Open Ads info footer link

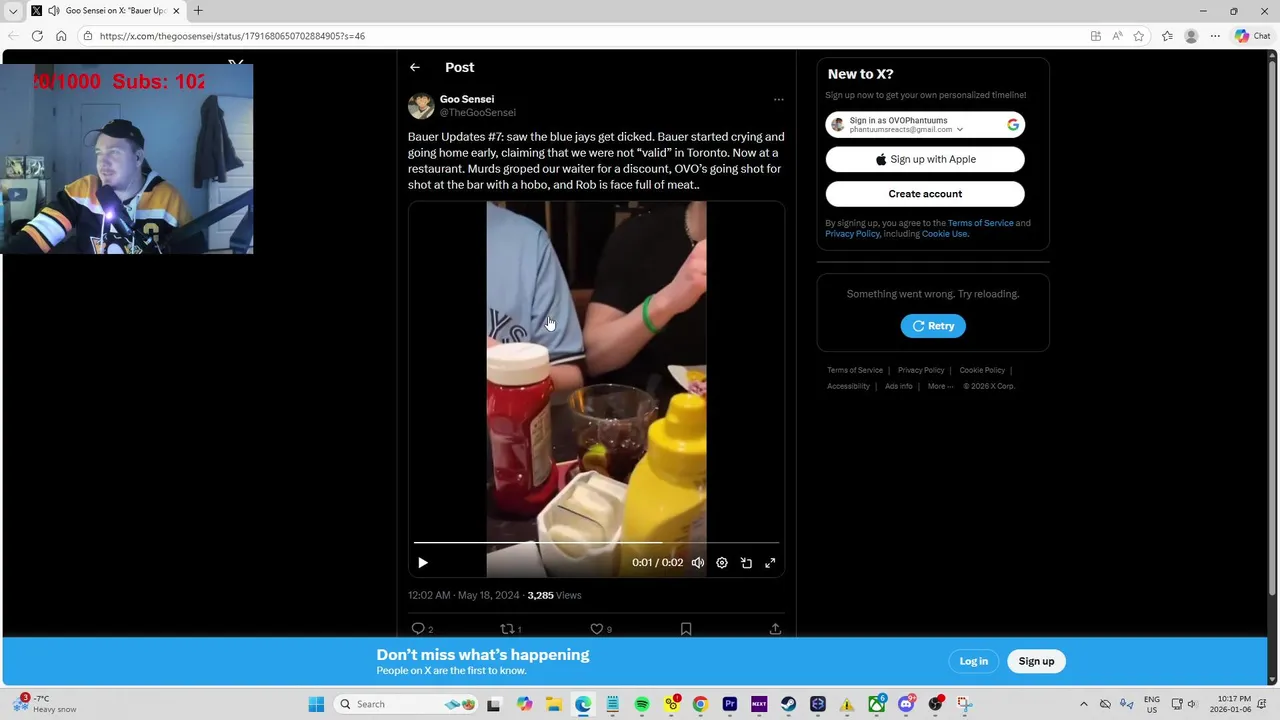899,386
